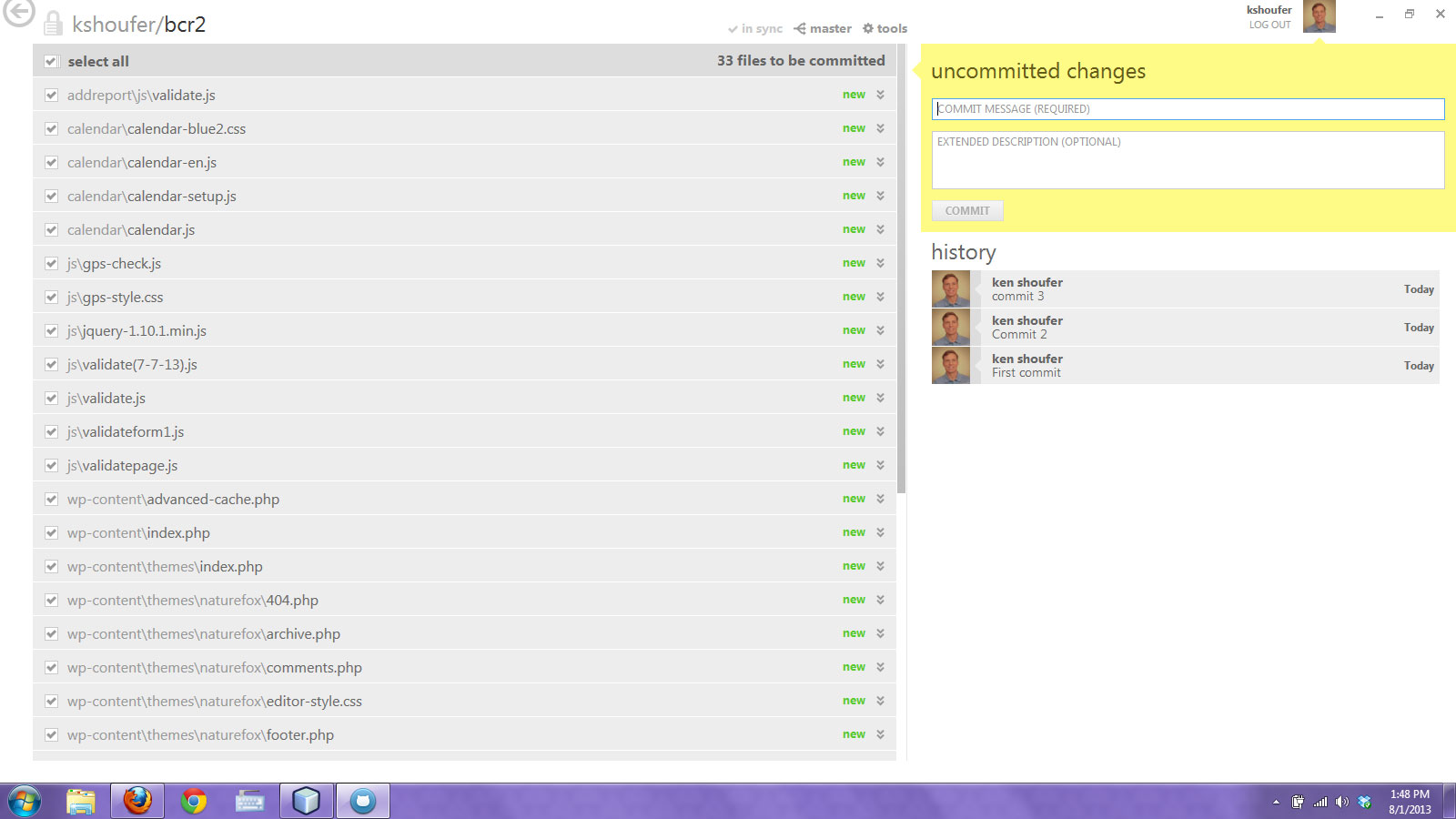The width and height of the screenshot is (1456, 819).
Task: Uncheck calendar-blue2.css checkbox
Action: 51,129
